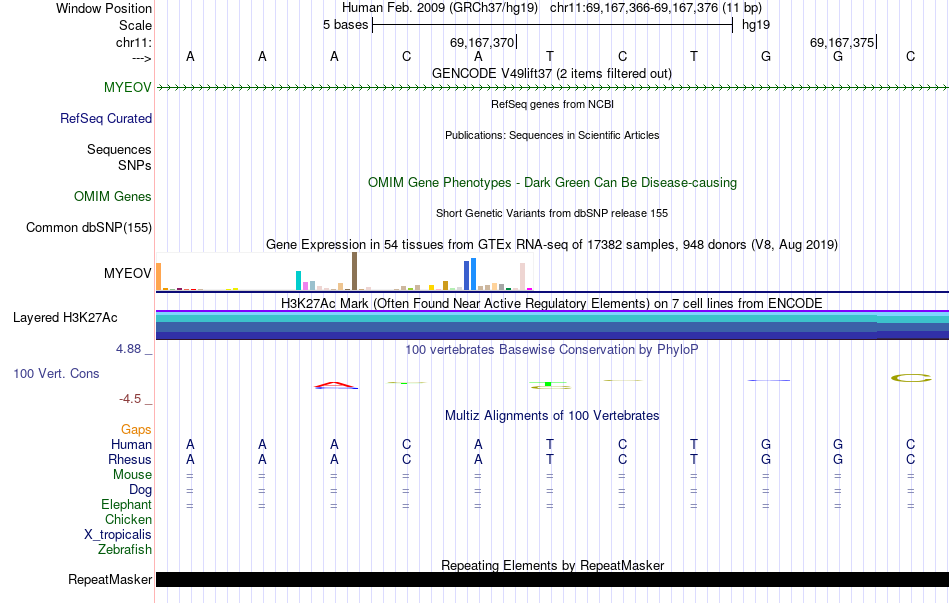Click the black RepeatMasker element bar
The width and height of the screenshot is (950, 603).
click(x=552, y=579)
